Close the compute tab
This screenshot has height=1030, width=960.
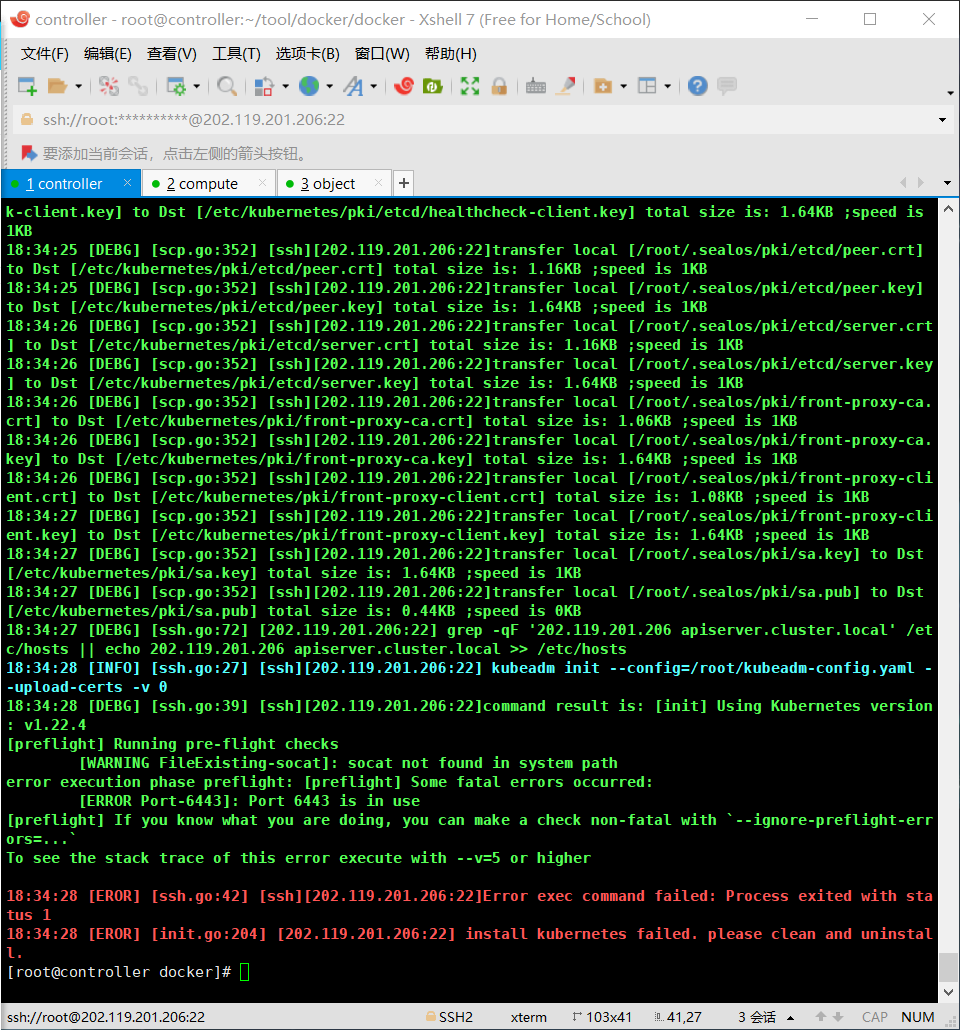point(262,183)
